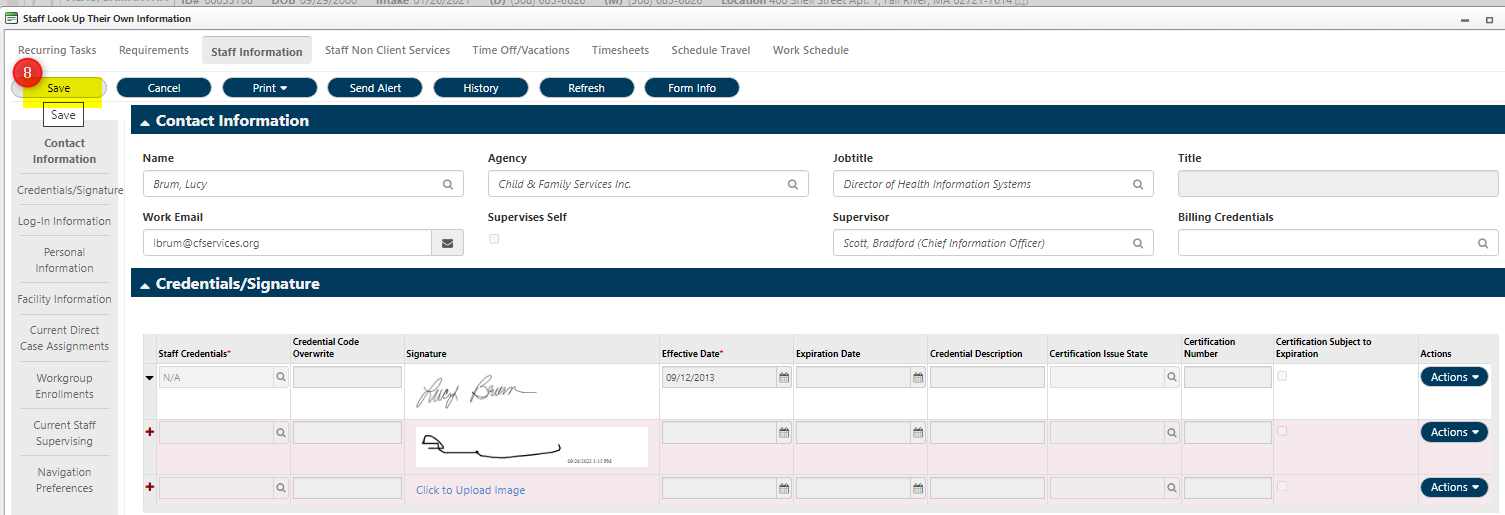This screenshot has width=1505, height=515.
Task: Click the search icon in Name field
Action: [x=448, y=184]
